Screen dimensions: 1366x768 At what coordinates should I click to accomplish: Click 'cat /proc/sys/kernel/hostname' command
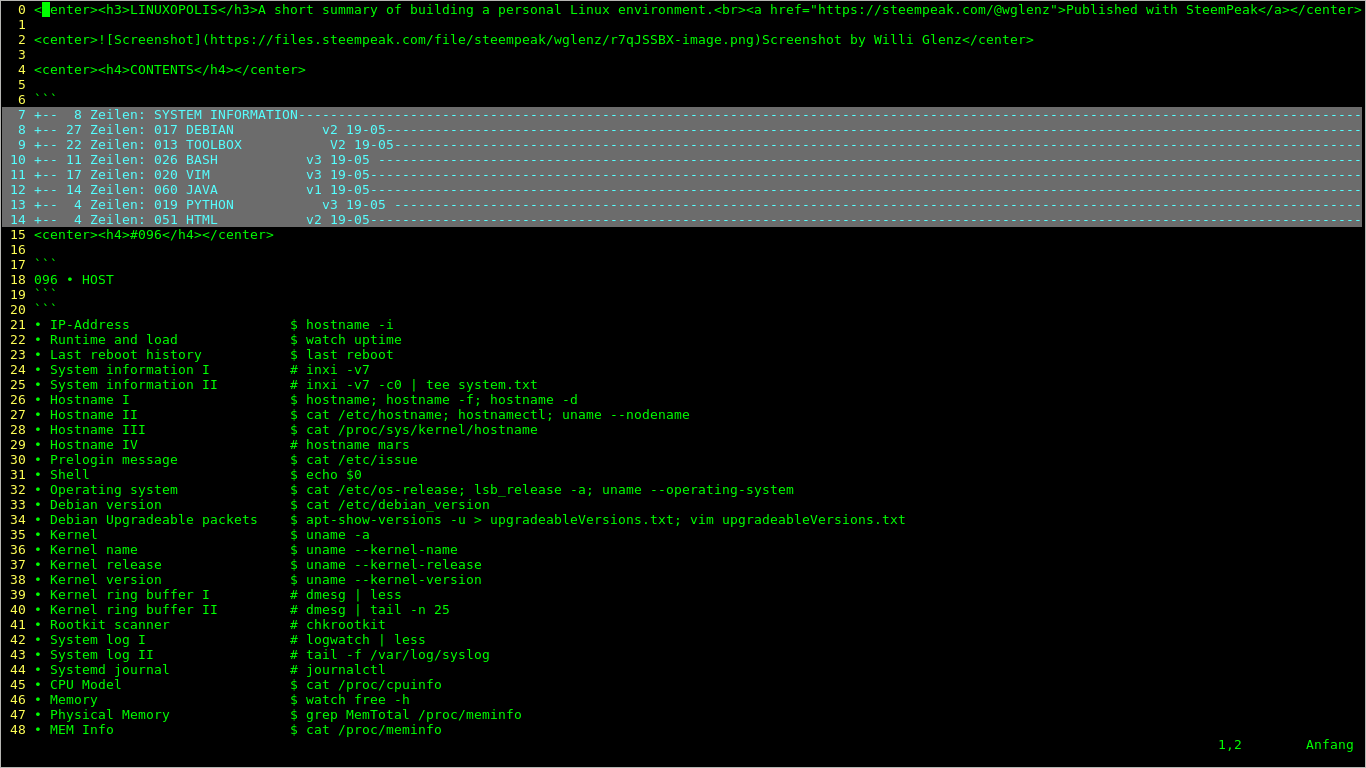[422, 430]
